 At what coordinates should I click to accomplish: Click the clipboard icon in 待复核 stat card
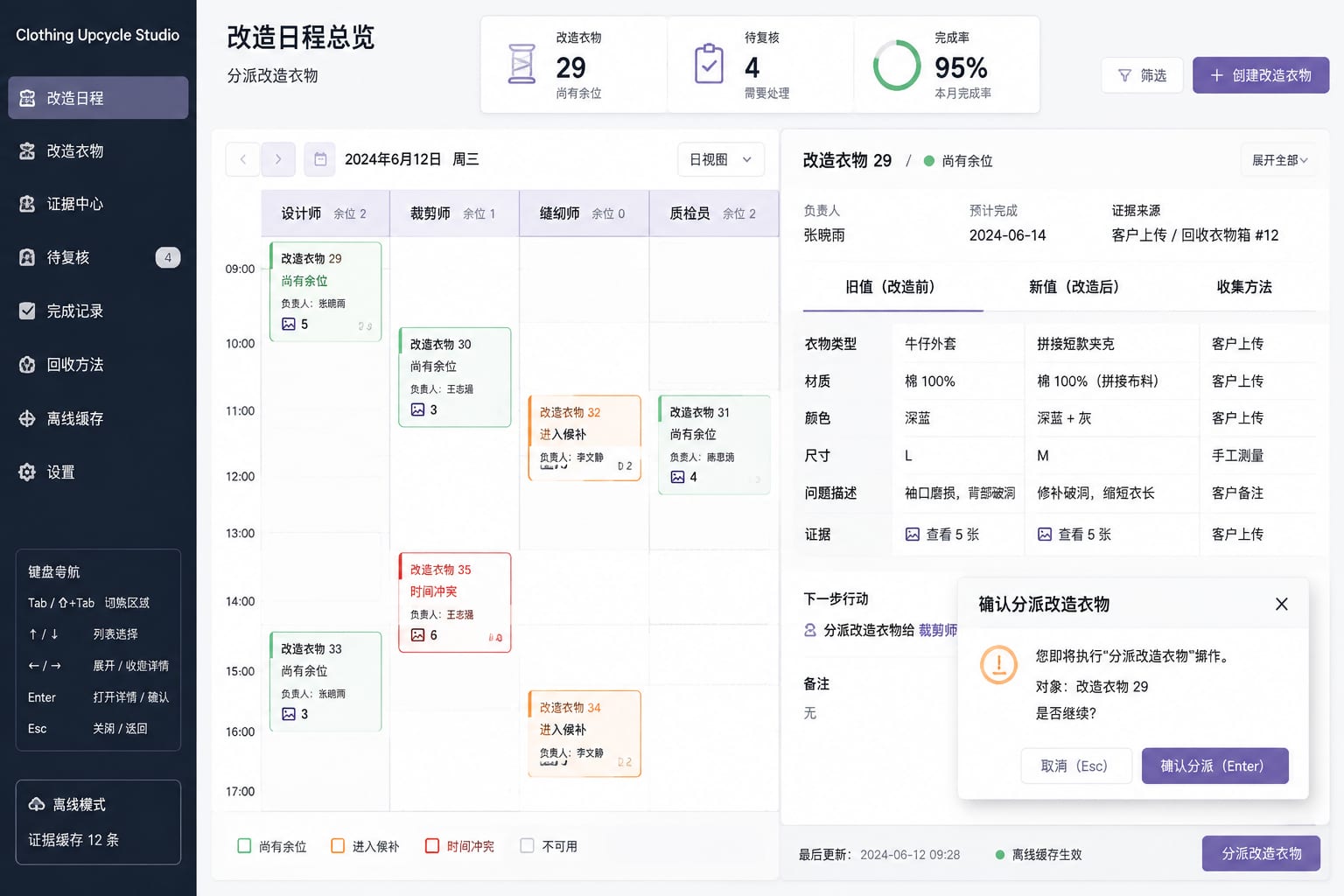tap(709, 64)
